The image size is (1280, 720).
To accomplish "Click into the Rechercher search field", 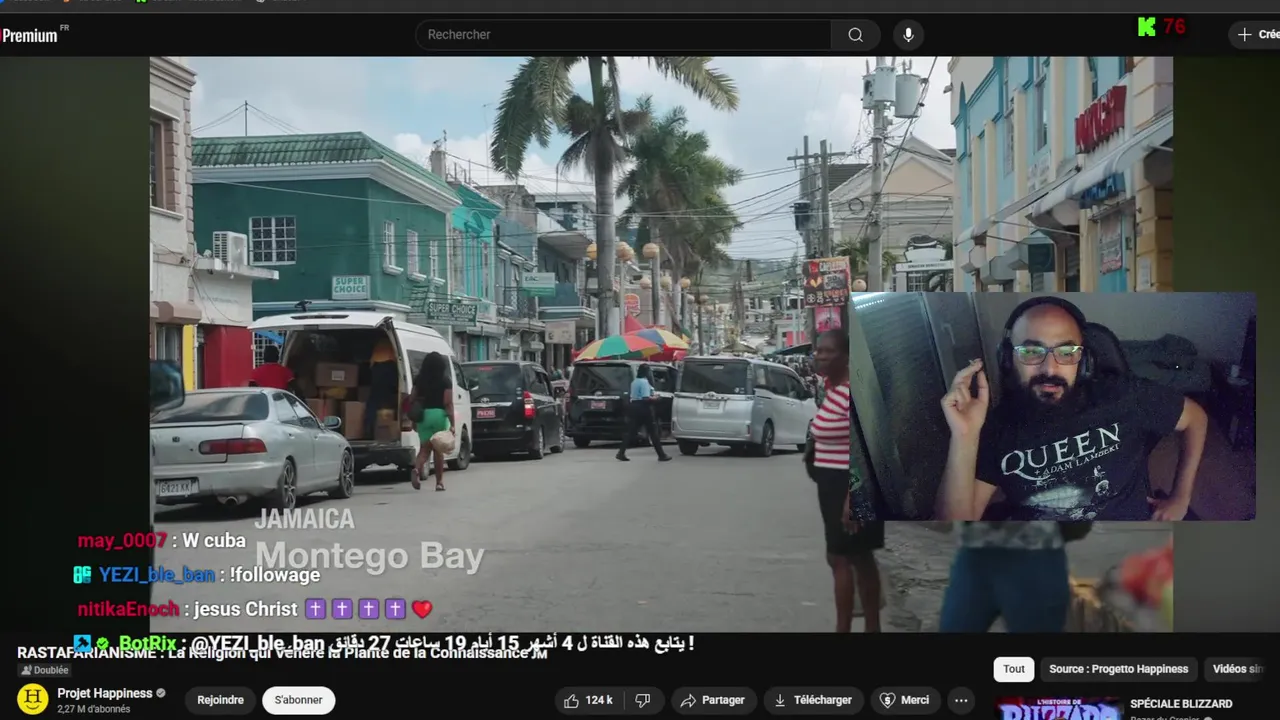I will (623, 35).
